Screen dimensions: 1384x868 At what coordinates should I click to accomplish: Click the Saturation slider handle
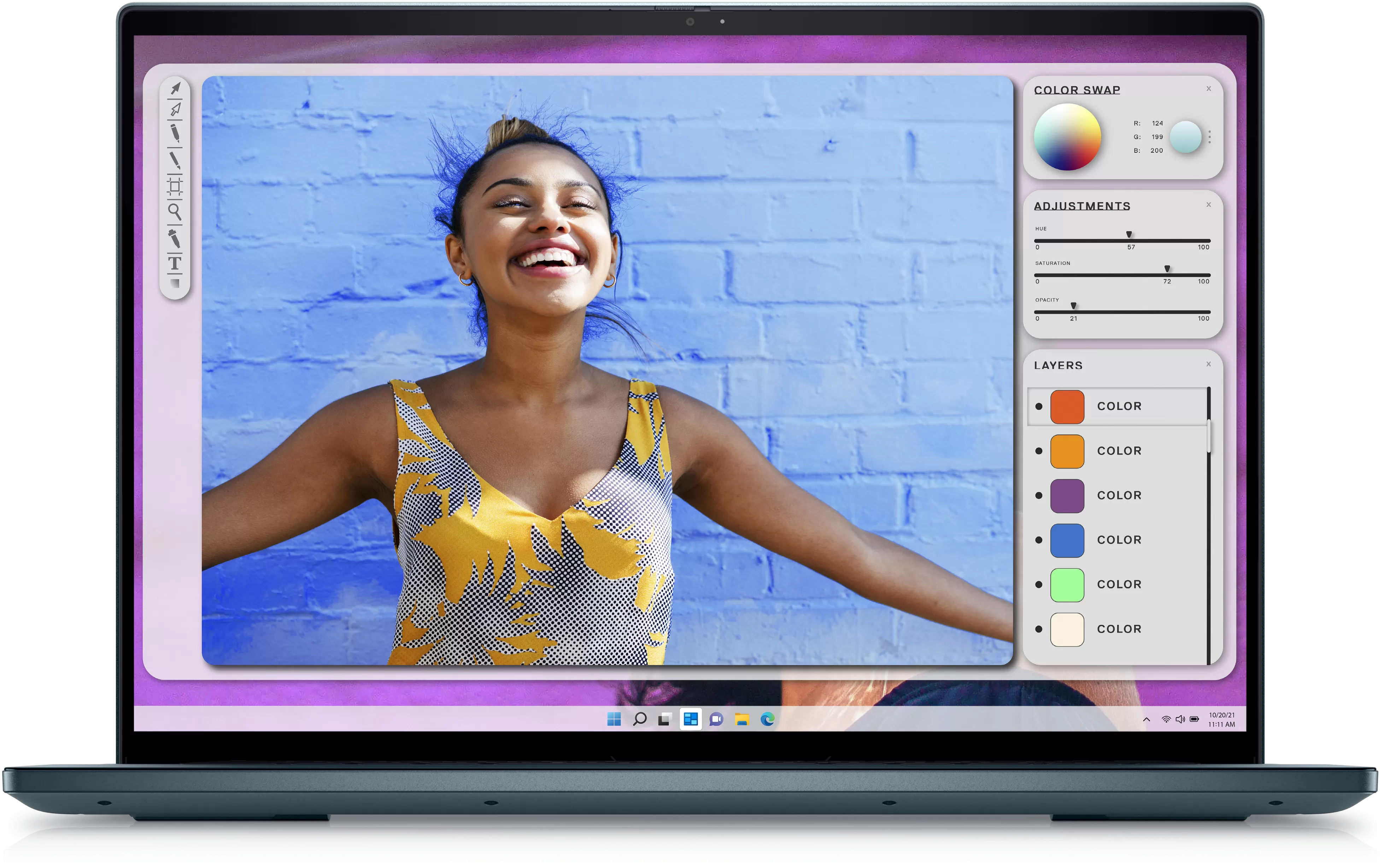1166,269
